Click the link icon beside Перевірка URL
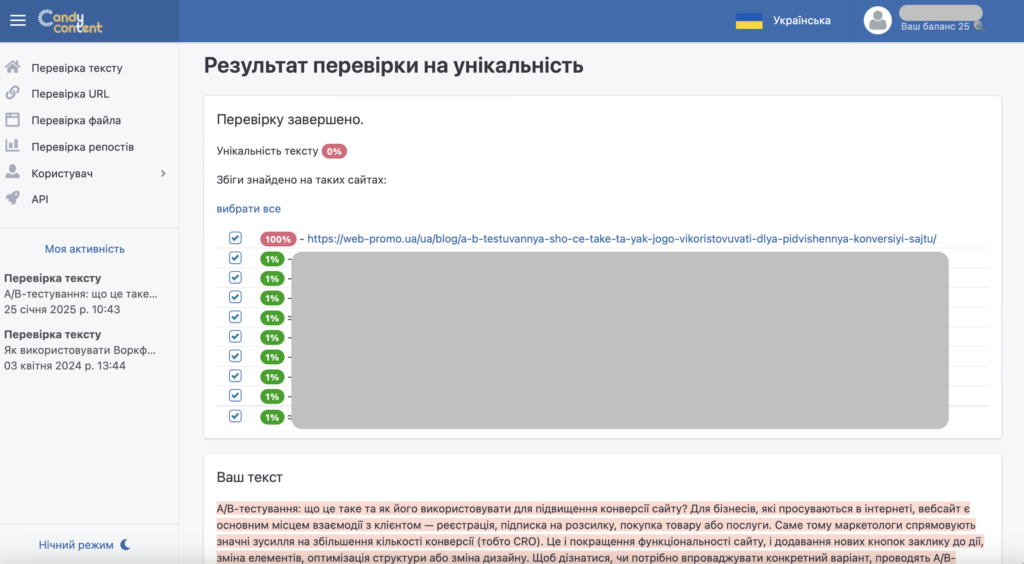 (x=12, y=93)
